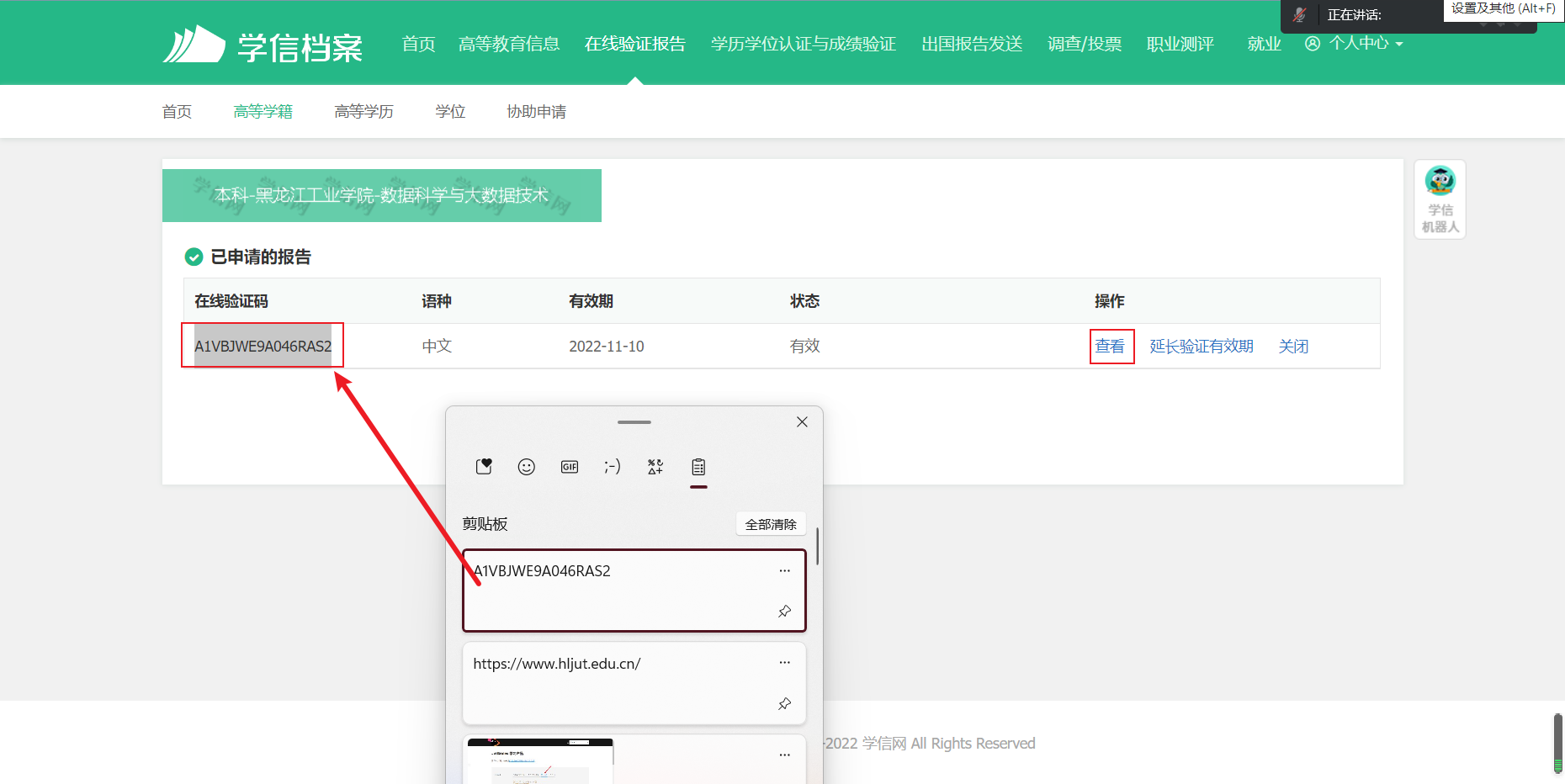Open 高等教育信息 menu
Viewport: 1565px width, 784px height.
(509, 44)
